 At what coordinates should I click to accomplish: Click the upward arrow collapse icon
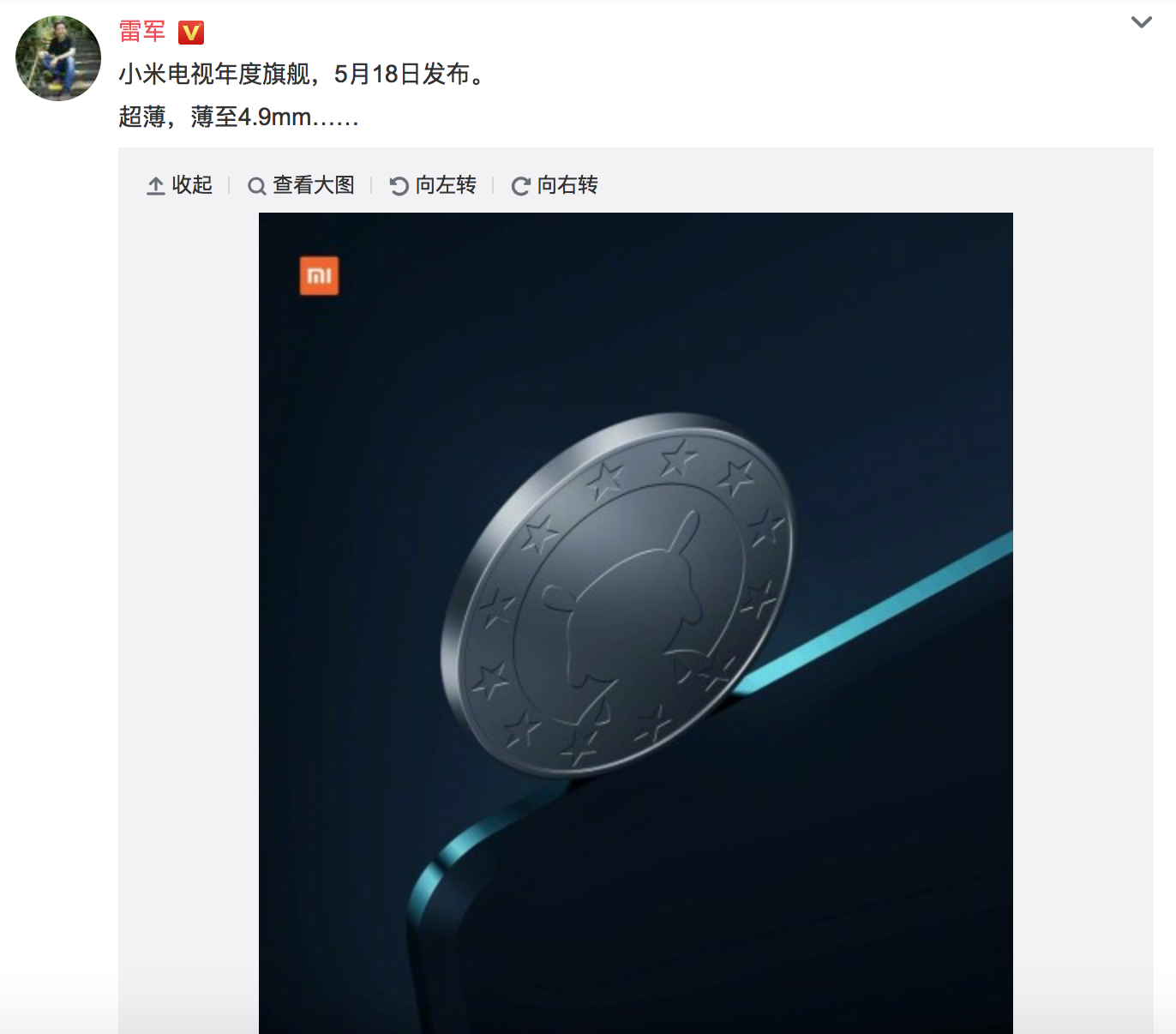click(x=155, y=186)
